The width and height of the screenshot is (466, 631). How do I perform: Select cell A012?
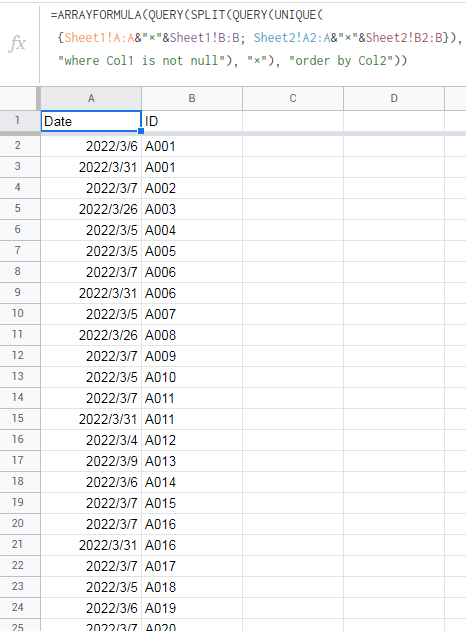[x=192, y=440]
